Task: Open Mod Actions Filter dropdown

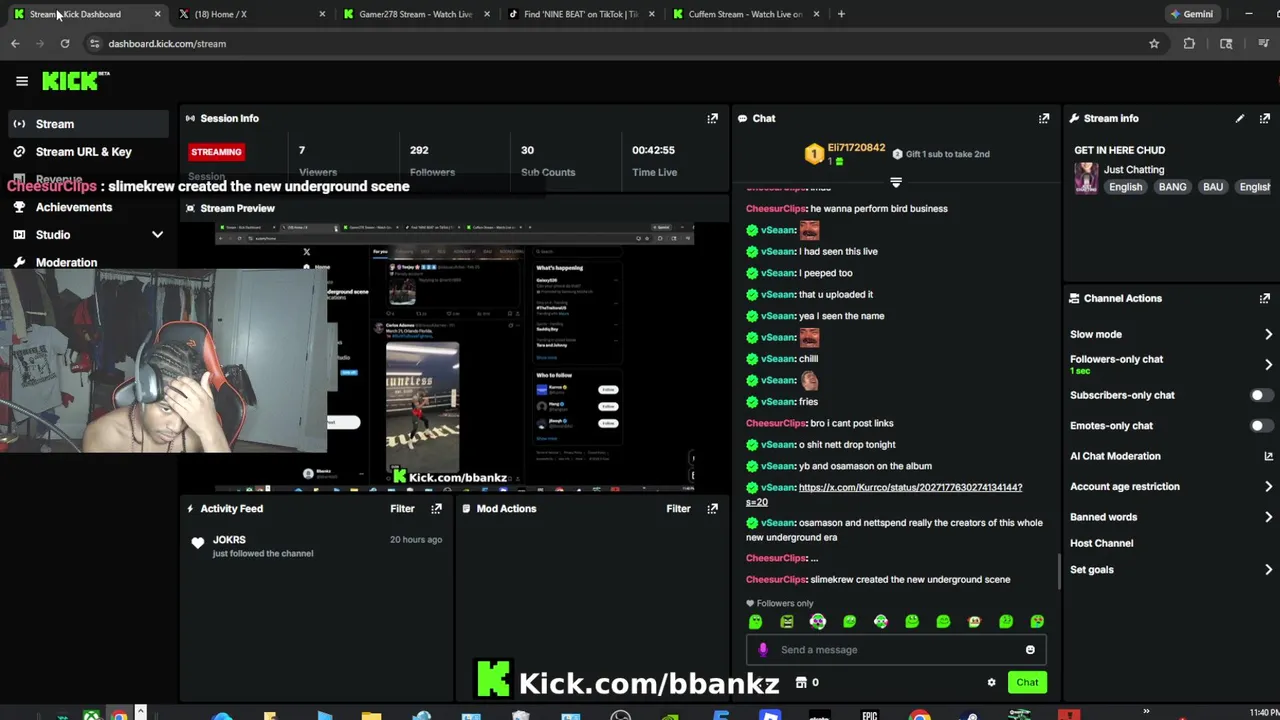Action: [678, 509]
